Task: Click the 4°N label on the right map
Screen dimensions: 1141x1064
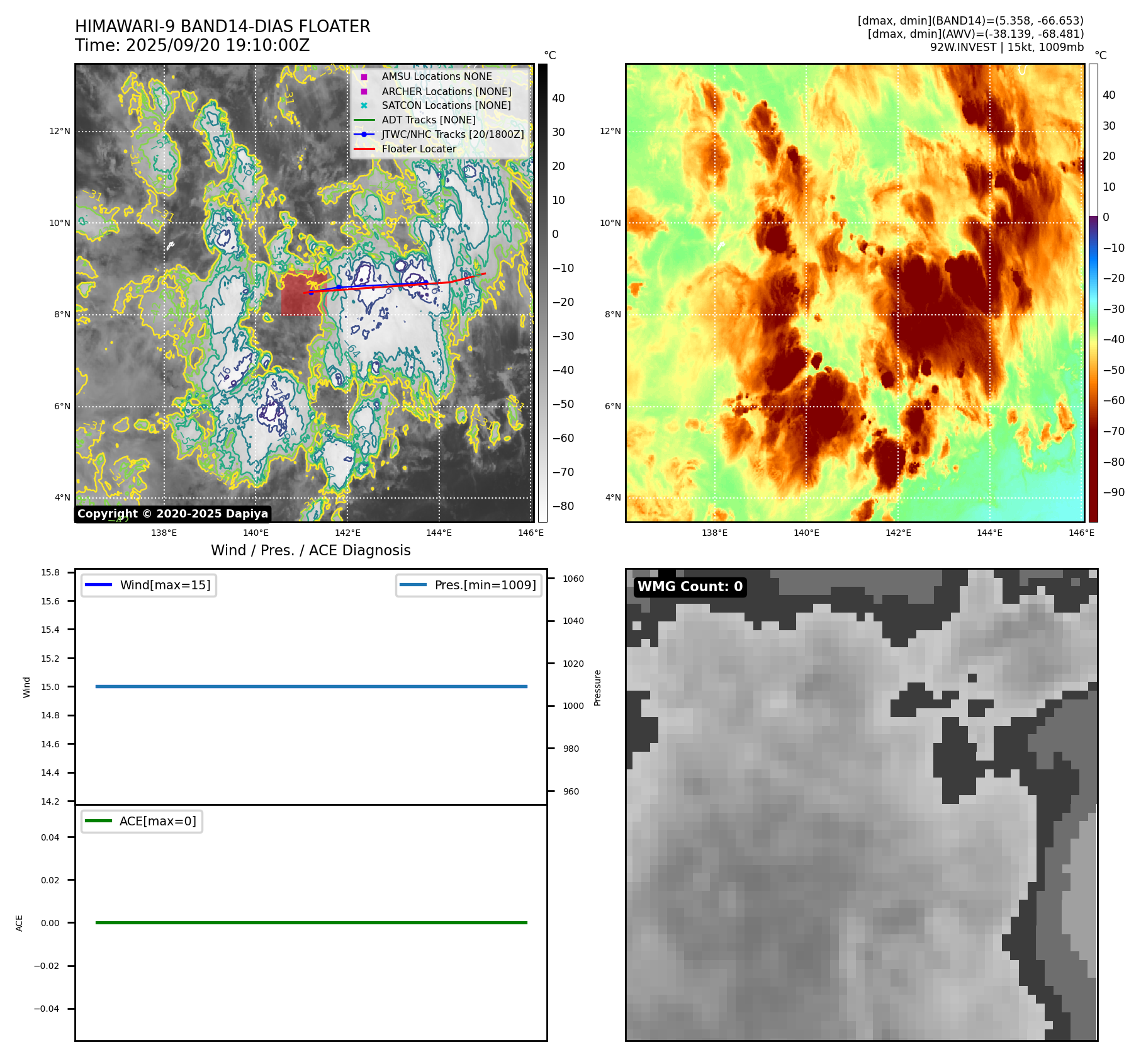Action: click(x=613, y=497)
